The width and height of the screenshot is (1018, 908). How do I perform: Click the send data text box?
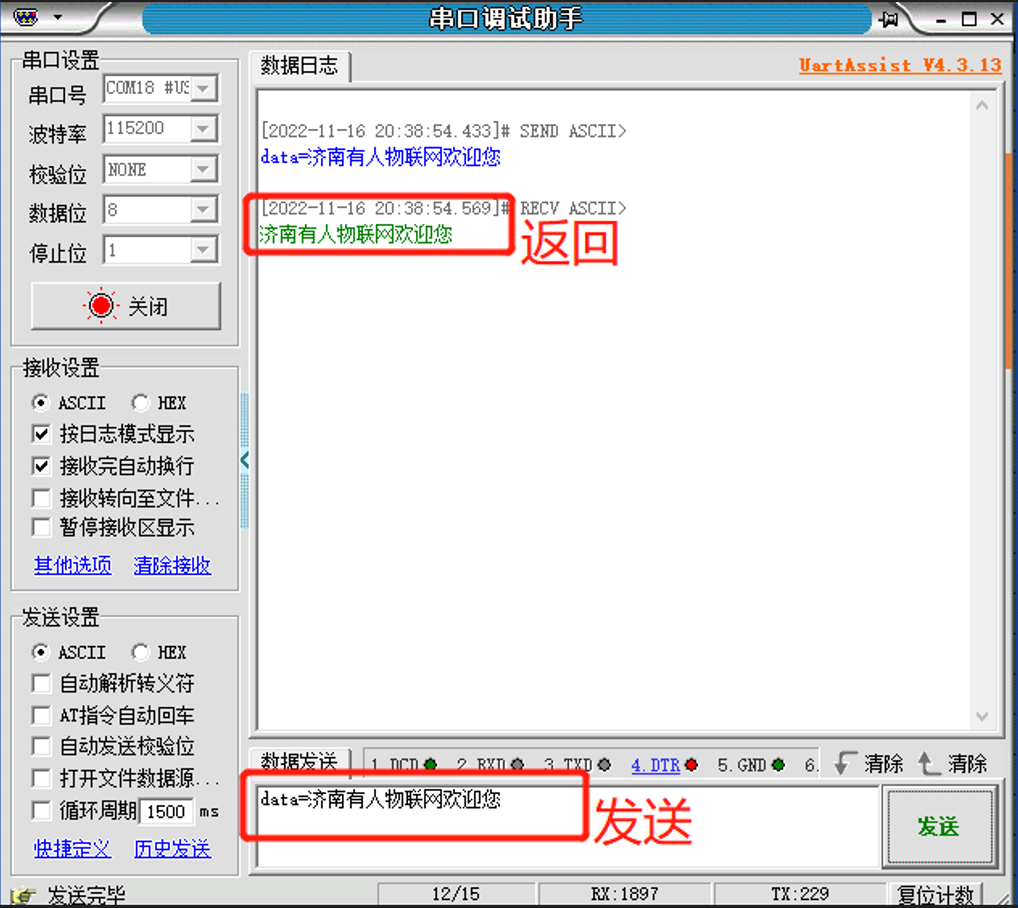tap(568, 826)
